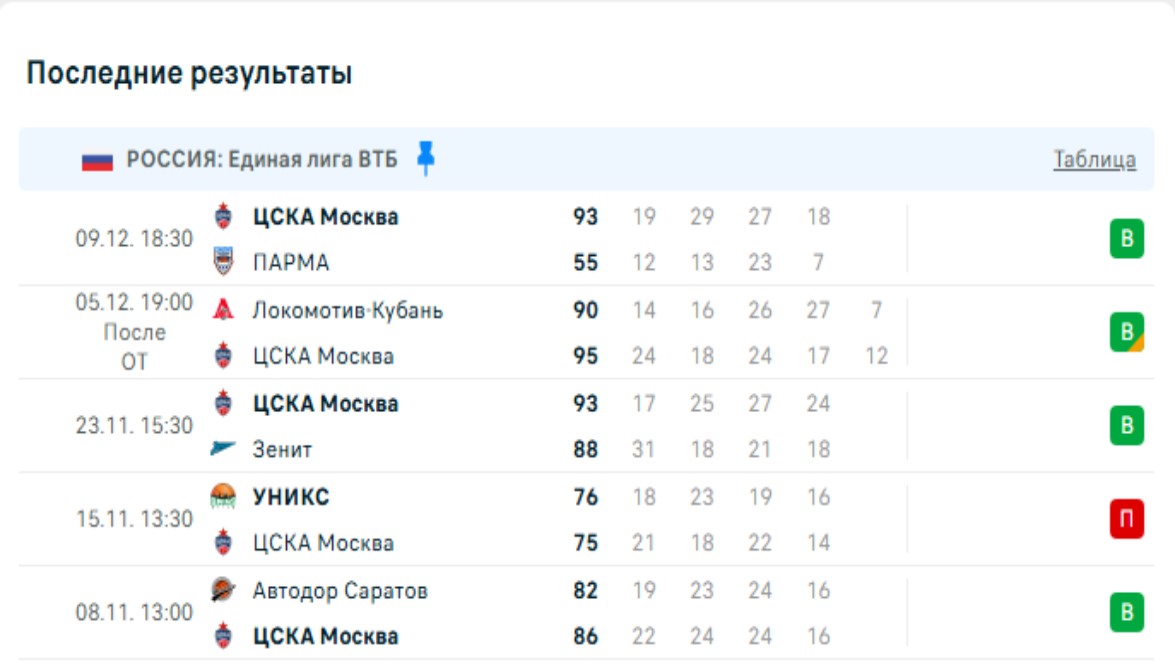Click the ПАРМА team logo
The height and width of the screenshot is (668, 1175).
click(x=224, y=262)
